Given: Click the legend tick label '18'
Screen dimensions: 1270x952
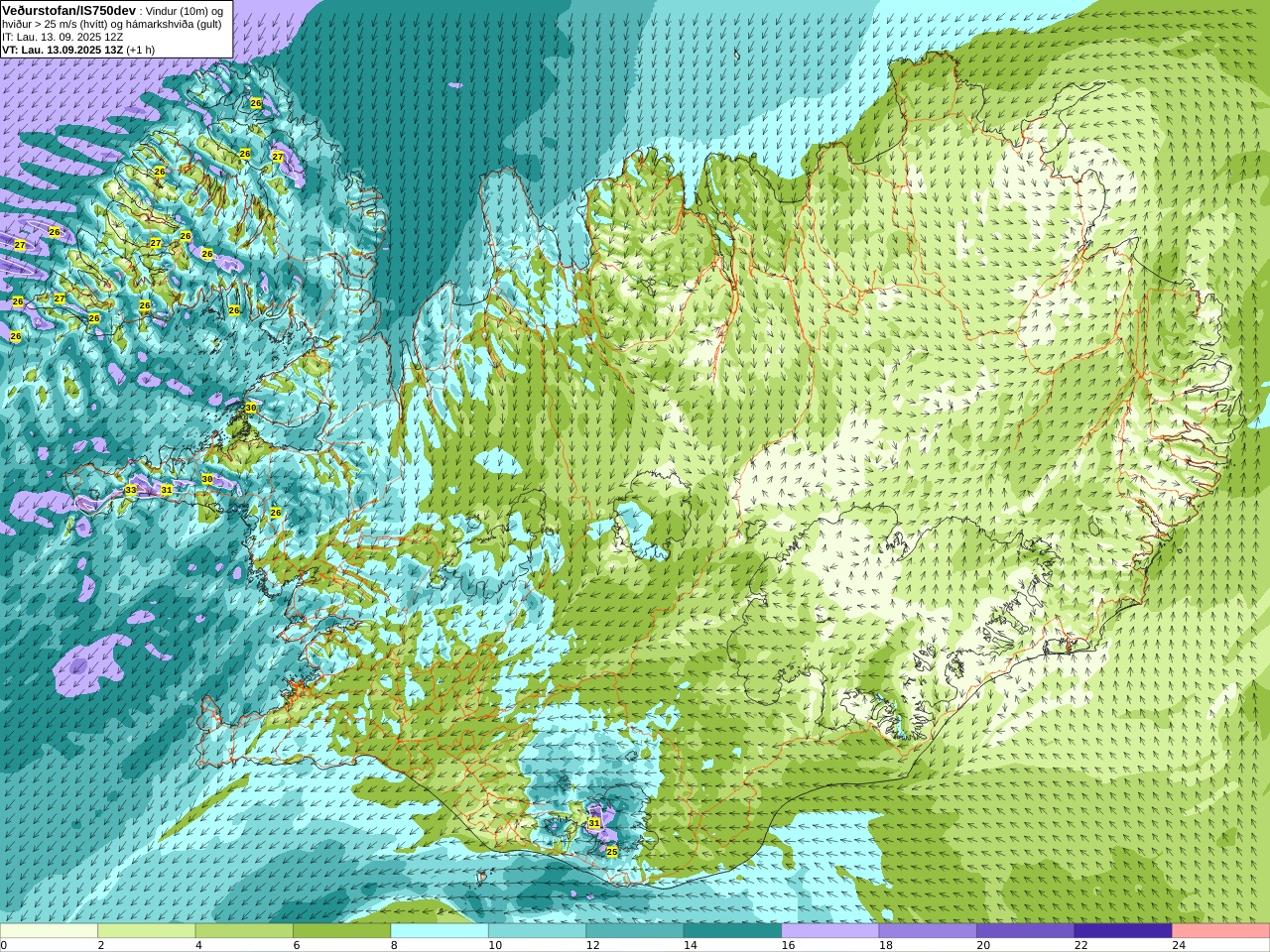Looking at the screenshot, I should (x=885, y=945).
